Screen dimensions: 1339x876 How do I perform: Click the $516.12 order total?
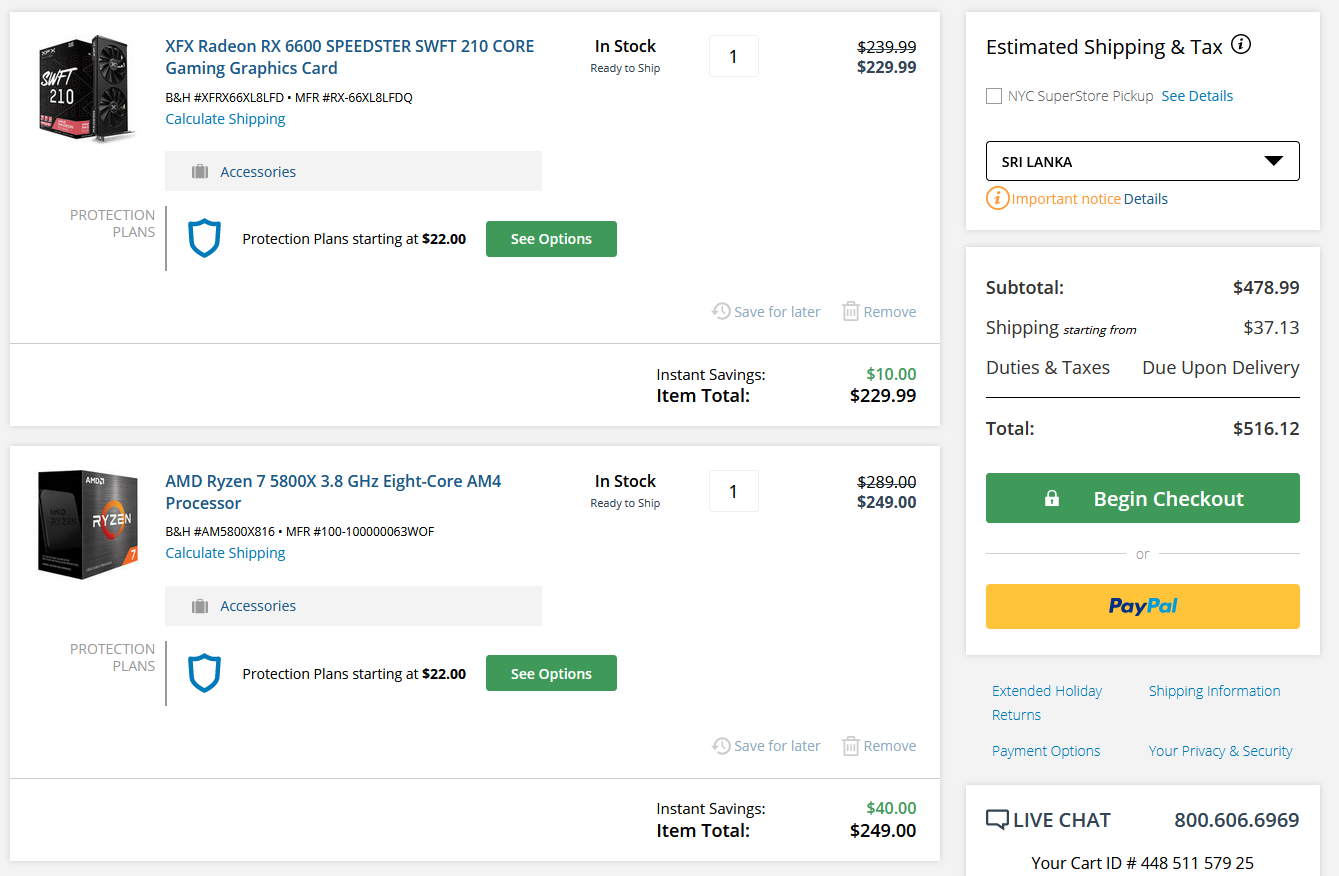click(x=1266, y=429)
